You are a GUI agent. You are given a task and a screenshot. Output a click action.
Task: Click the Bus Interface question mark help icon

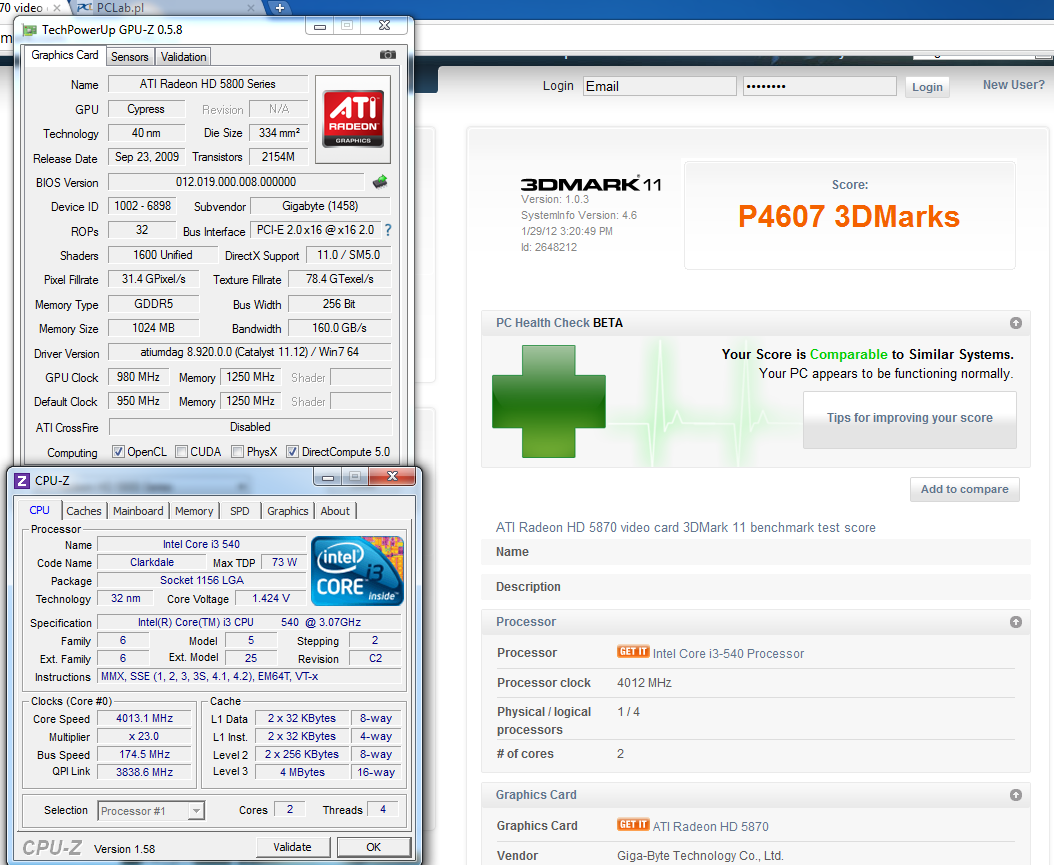(x=388, y=230)
